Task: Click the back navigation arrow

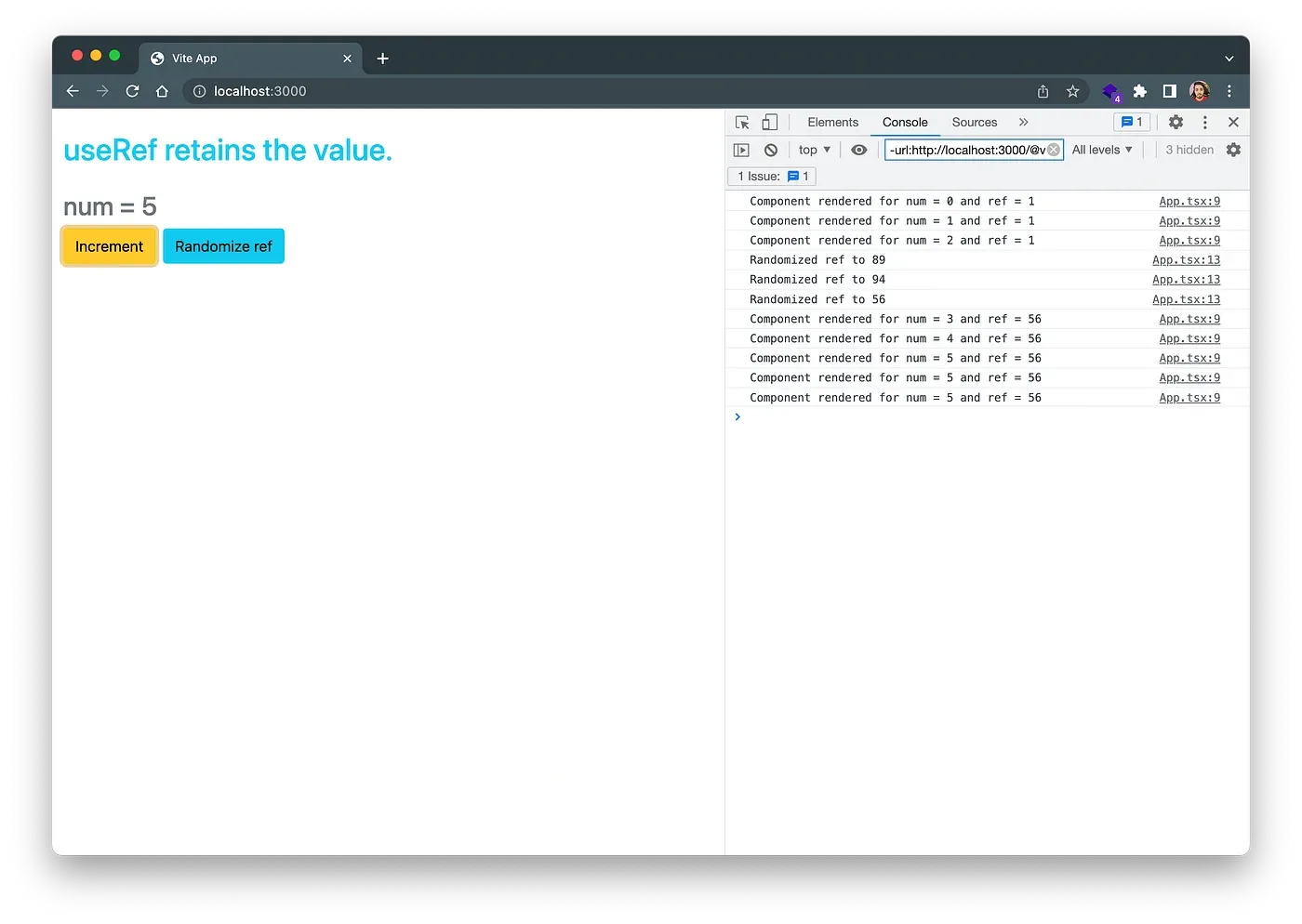Action: tap(73, 91)
